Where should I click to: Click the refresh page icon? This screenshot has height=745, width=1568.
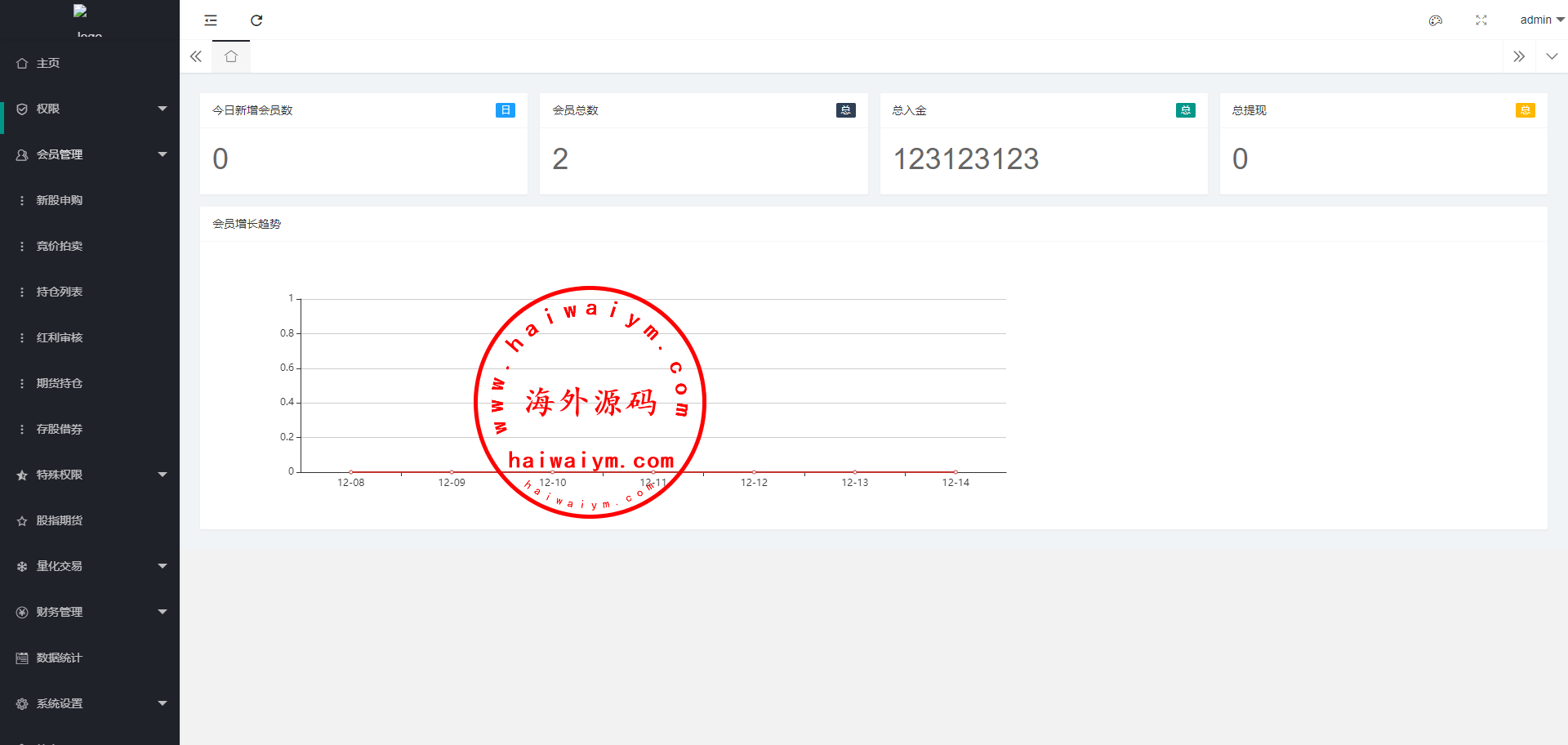(x=256, y=20)
